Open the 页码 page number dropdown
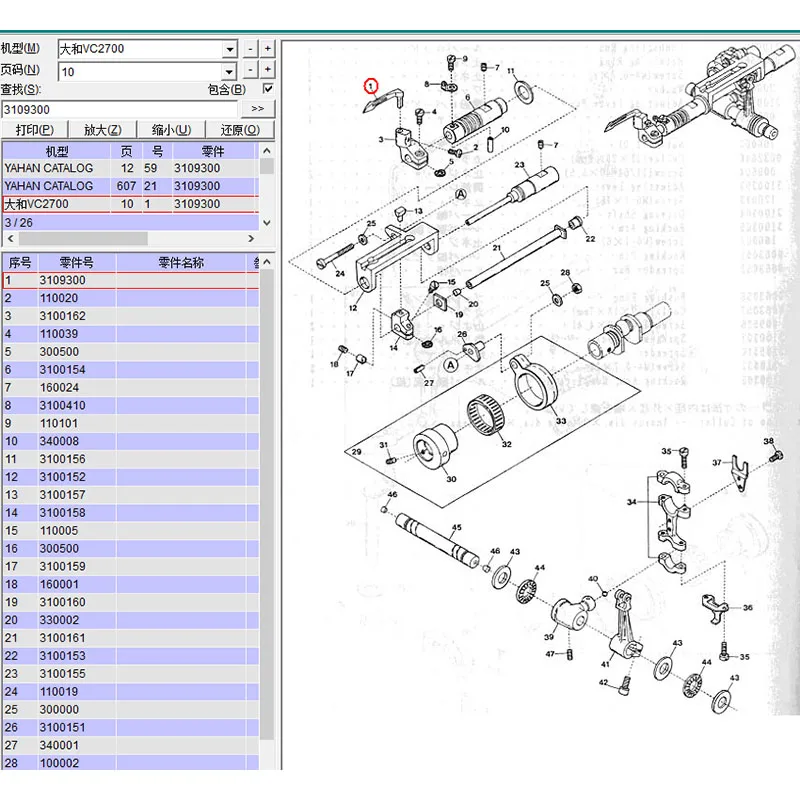This screenshot has height=800, width=800. 229,71
